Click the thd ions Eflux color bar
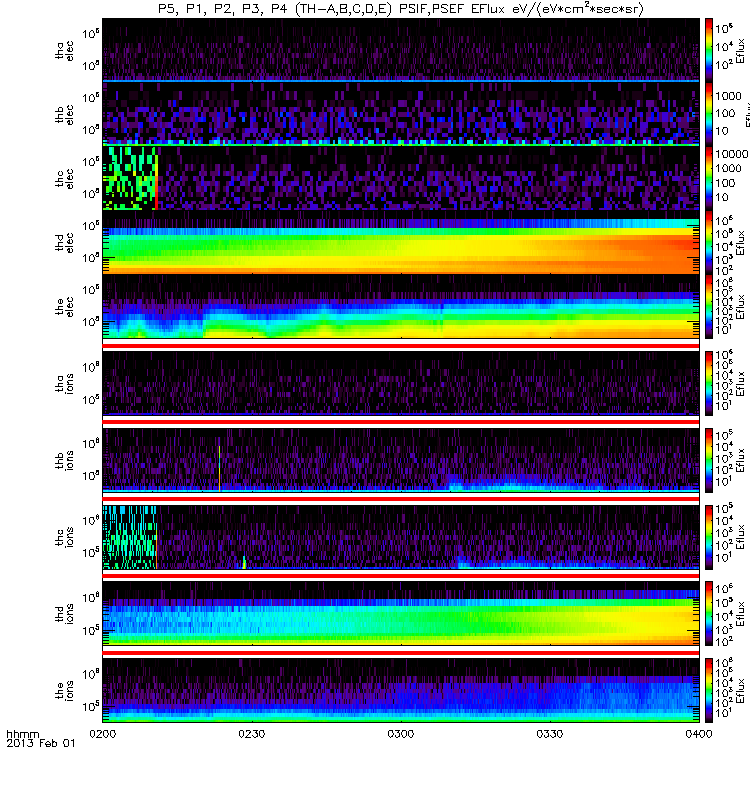750x800 pixels. click(x=709, y=613)
